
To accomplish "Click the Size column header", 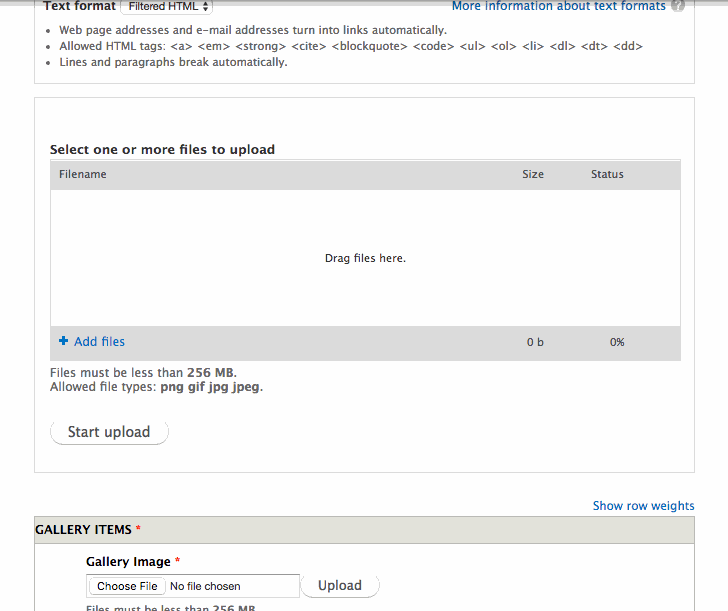I will click(x=533, y=174).
